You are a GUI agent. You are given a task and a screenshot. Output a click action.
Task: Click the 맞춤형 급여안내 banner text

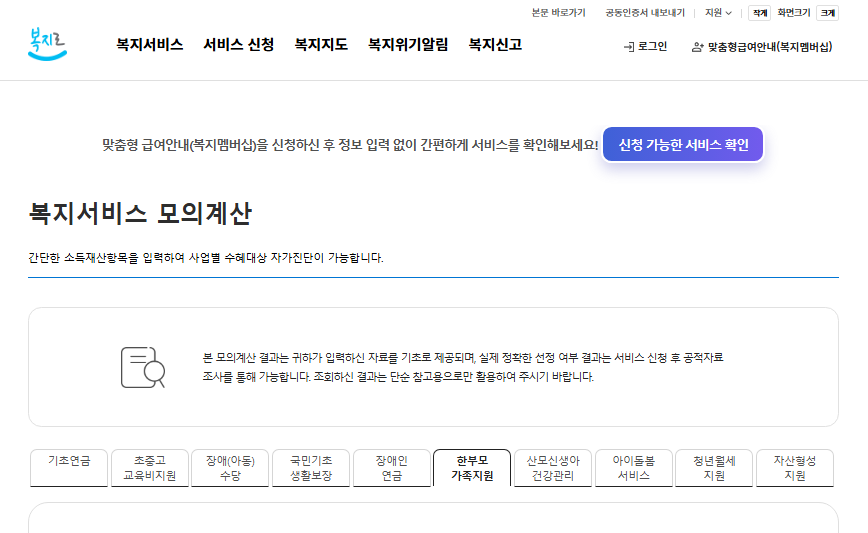click(x=350, y=145)
